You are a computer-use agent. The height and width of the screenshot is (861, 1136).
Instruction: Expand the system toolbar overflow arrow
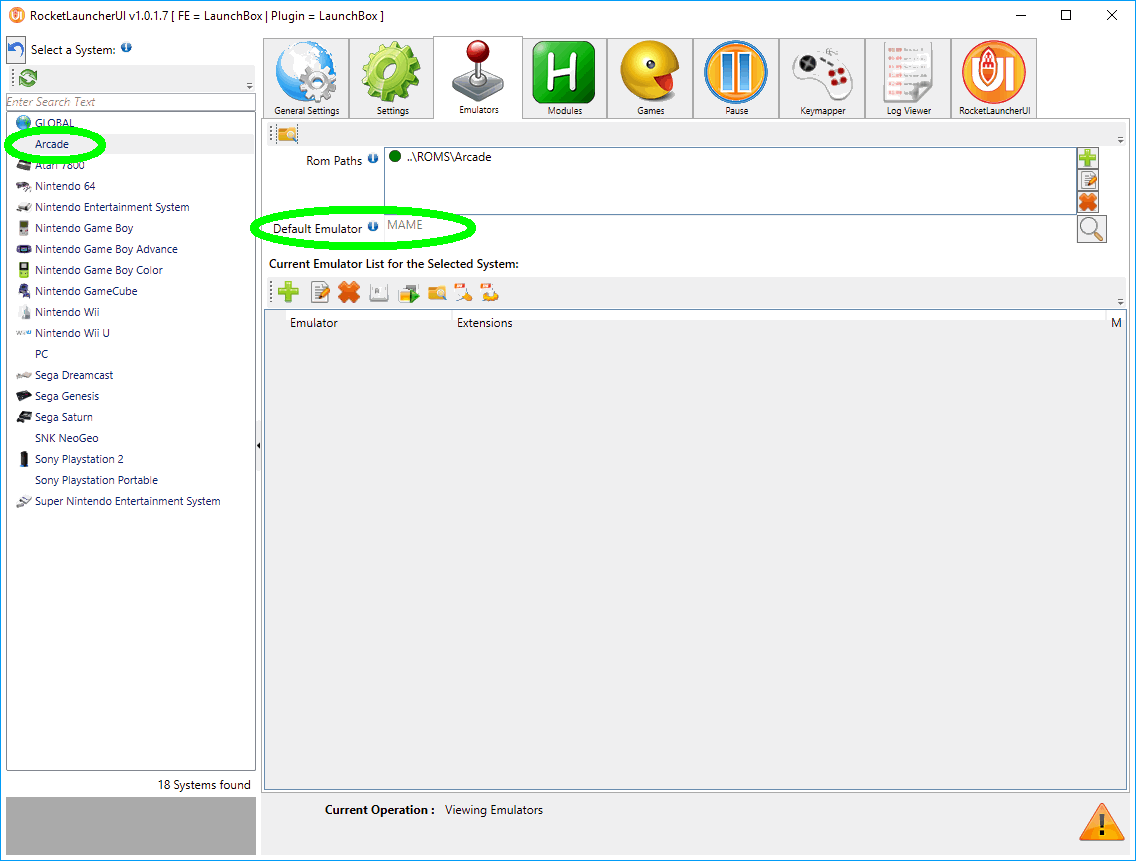[x=250, y=86]
